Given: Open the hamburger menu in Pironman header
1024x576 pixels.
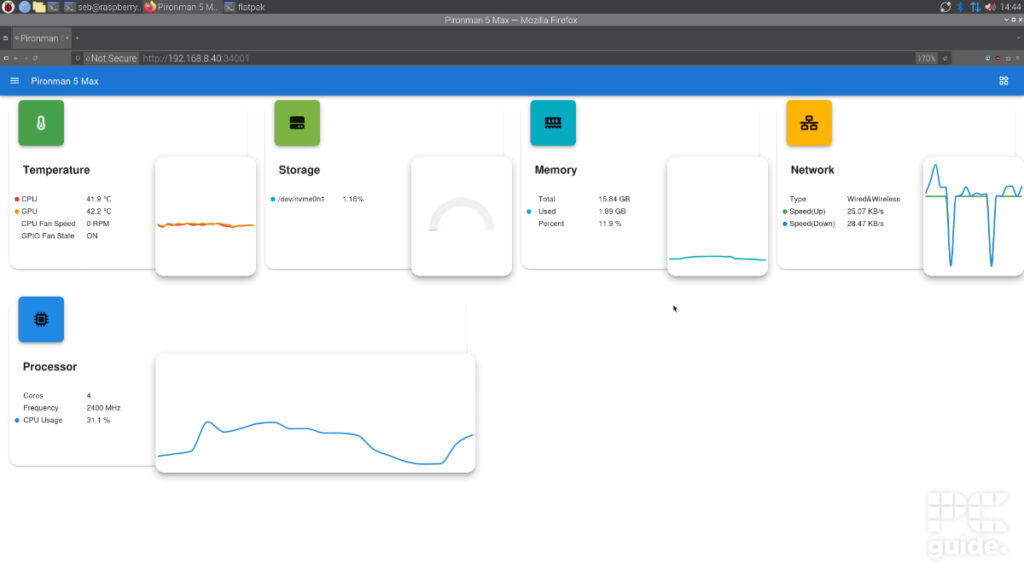Looking at the screenshot, I should click(x=14, y=81).
